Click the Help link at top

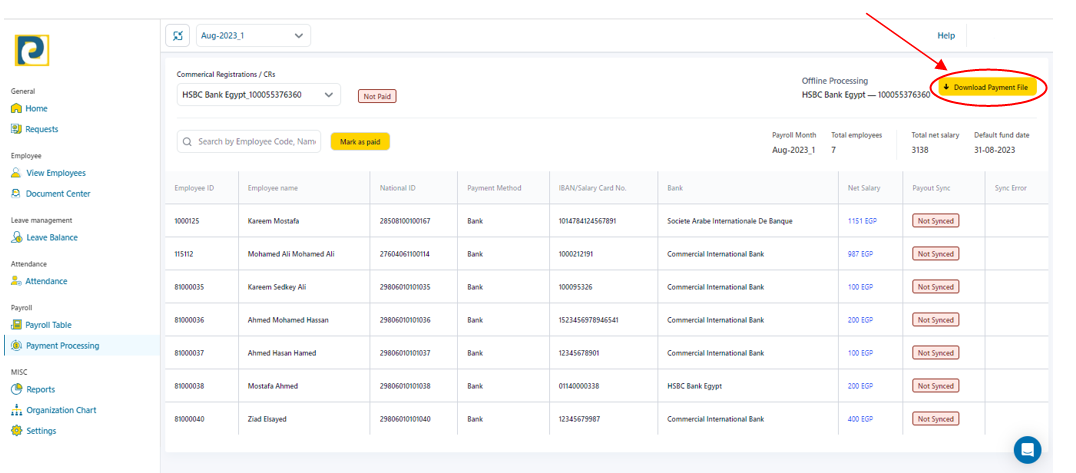click(x=945, y=36)
